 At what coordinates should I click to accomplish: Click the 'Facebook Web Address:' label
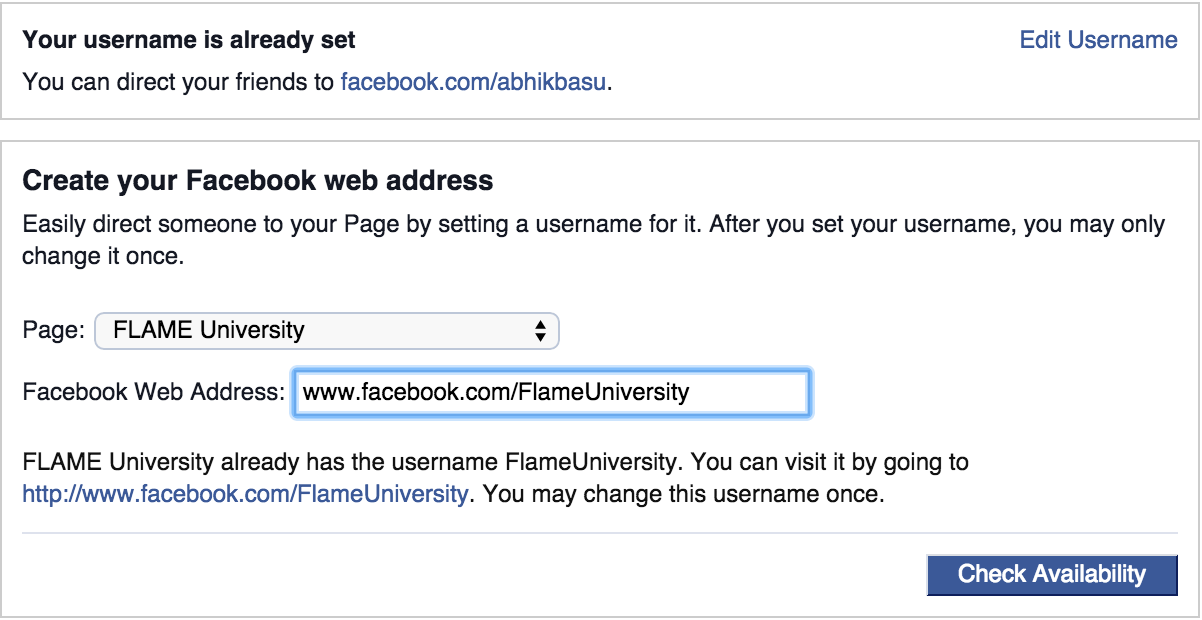tap(154, 392)
